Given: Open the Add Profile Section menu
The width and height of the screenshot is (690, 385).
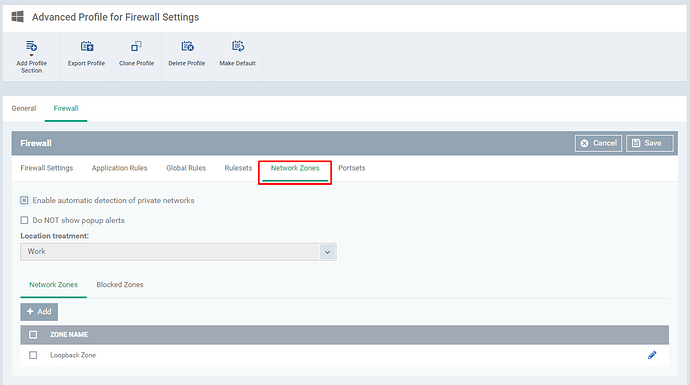Looking at the screenshot, I should coord(31,56).
